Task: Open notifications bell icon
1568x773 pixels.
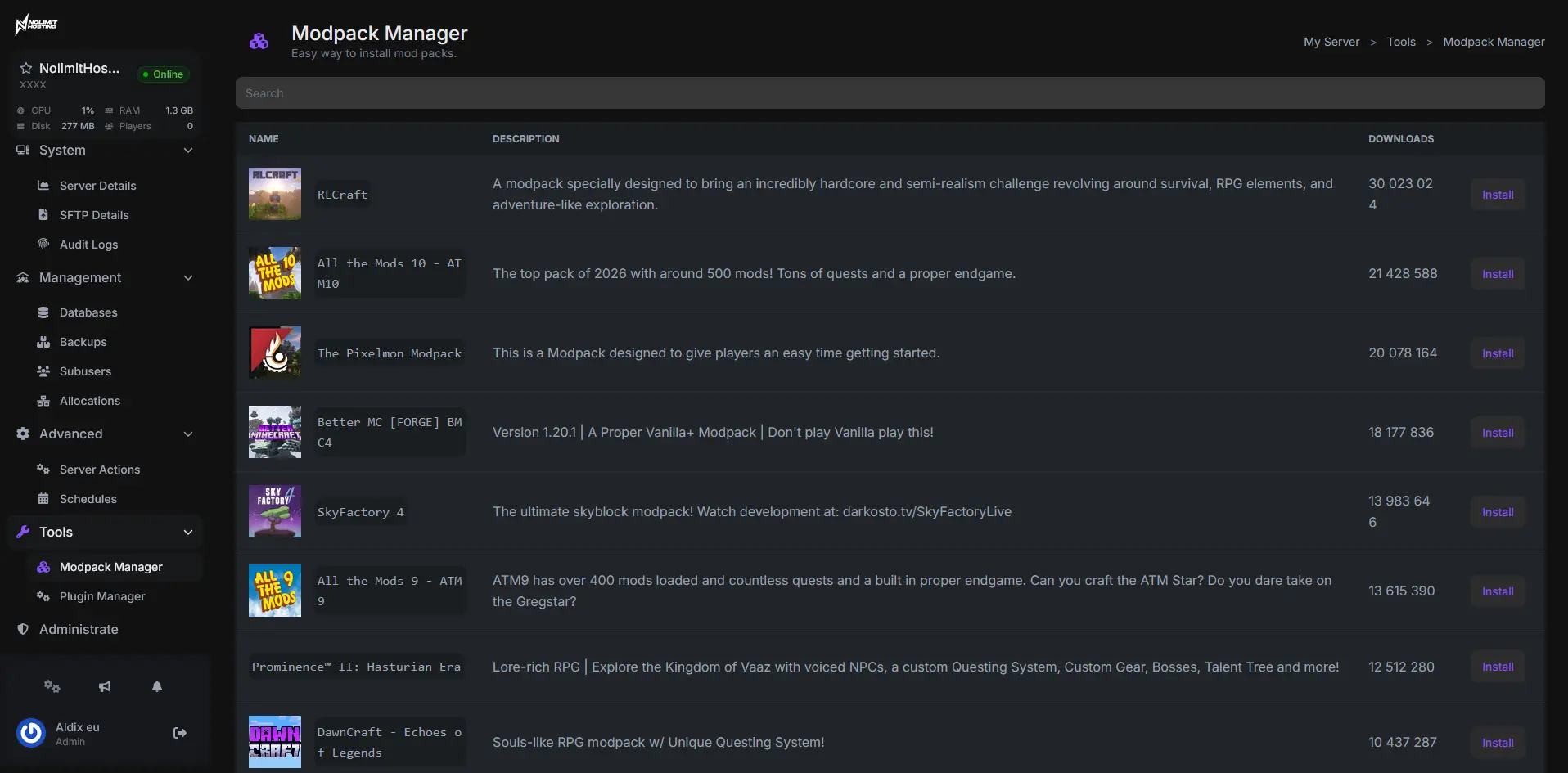Action: (157, 686)
